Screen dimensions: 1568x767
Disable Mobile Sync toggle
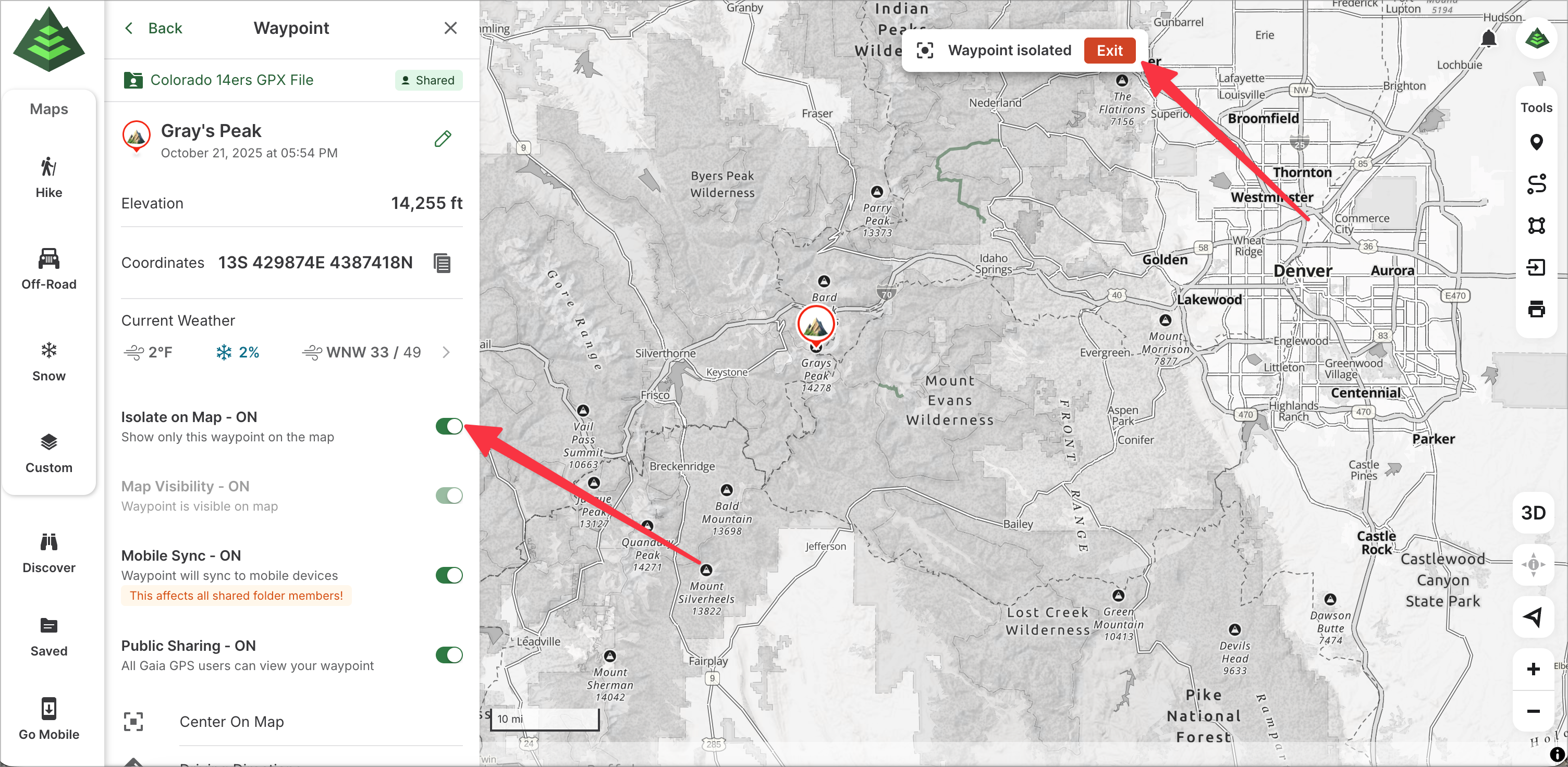coord(449,575)
